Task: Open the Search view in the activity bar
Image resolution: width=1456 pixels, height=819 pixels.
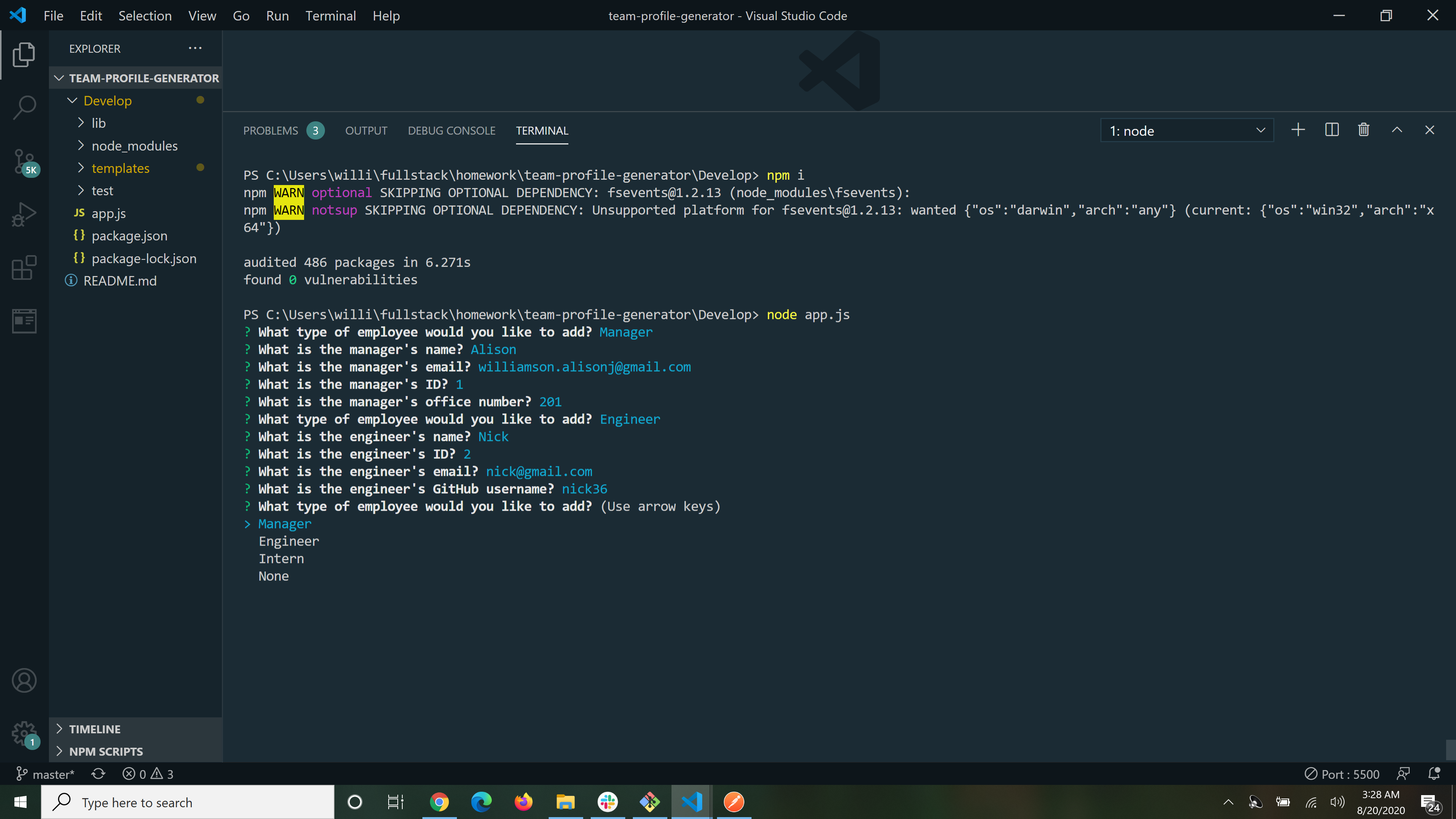Action: pyautogui.click(x=24, y=107)
